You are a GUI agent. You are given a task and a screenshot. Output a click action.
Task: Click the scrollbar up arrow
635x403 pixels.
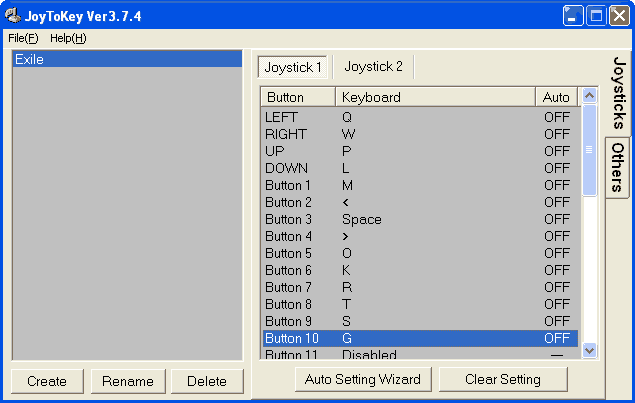[589, 96]
